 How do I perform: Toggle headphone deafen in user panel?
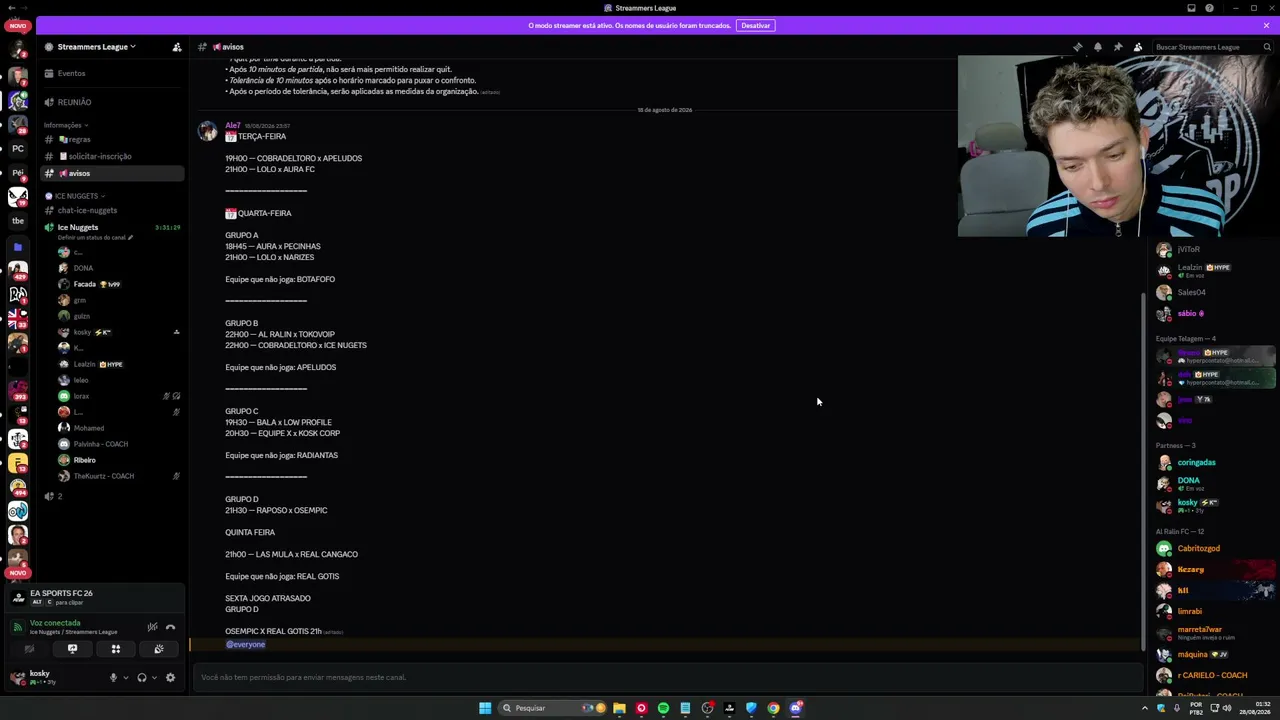point(142,677)
